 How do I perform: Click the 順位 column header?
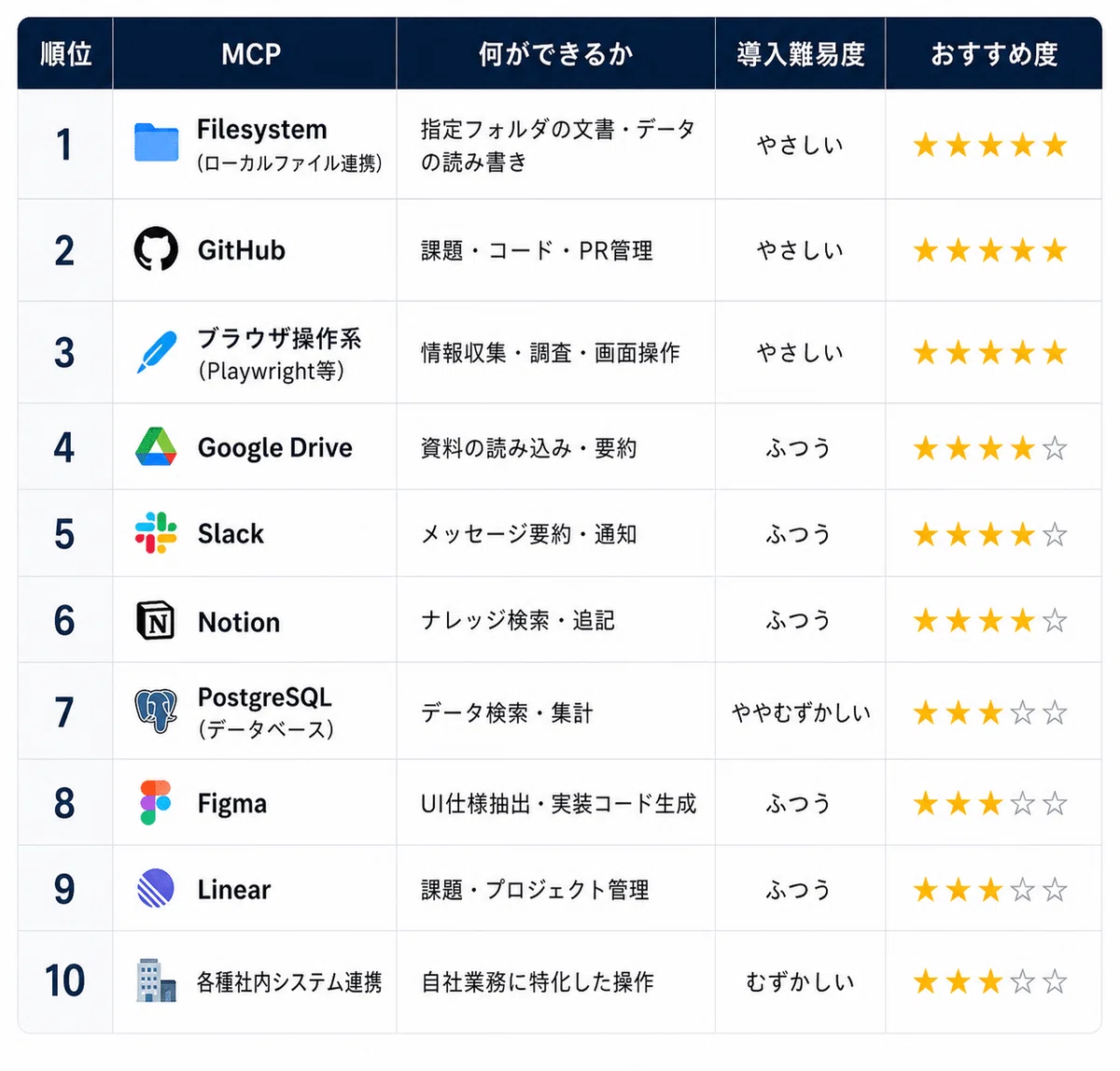pos(66,54)
